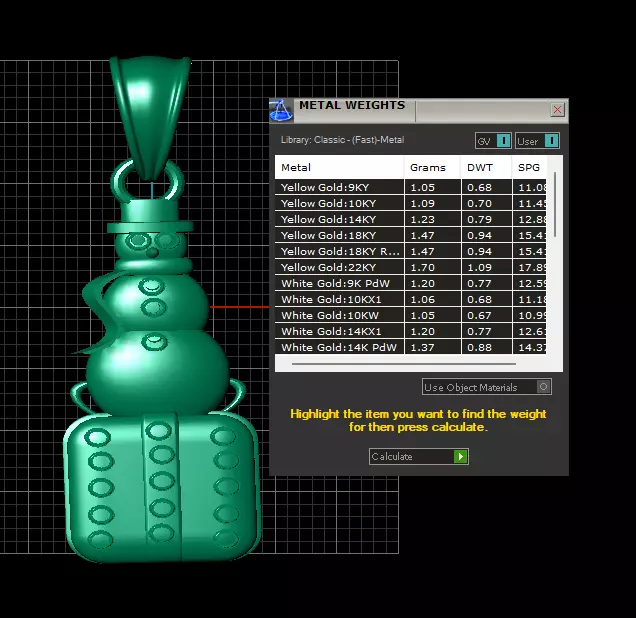Image resolution: width=636 pixels, height=618 pixels.
Task: Click the vertical scrollbar of metals table
Action: coord(554,205)
